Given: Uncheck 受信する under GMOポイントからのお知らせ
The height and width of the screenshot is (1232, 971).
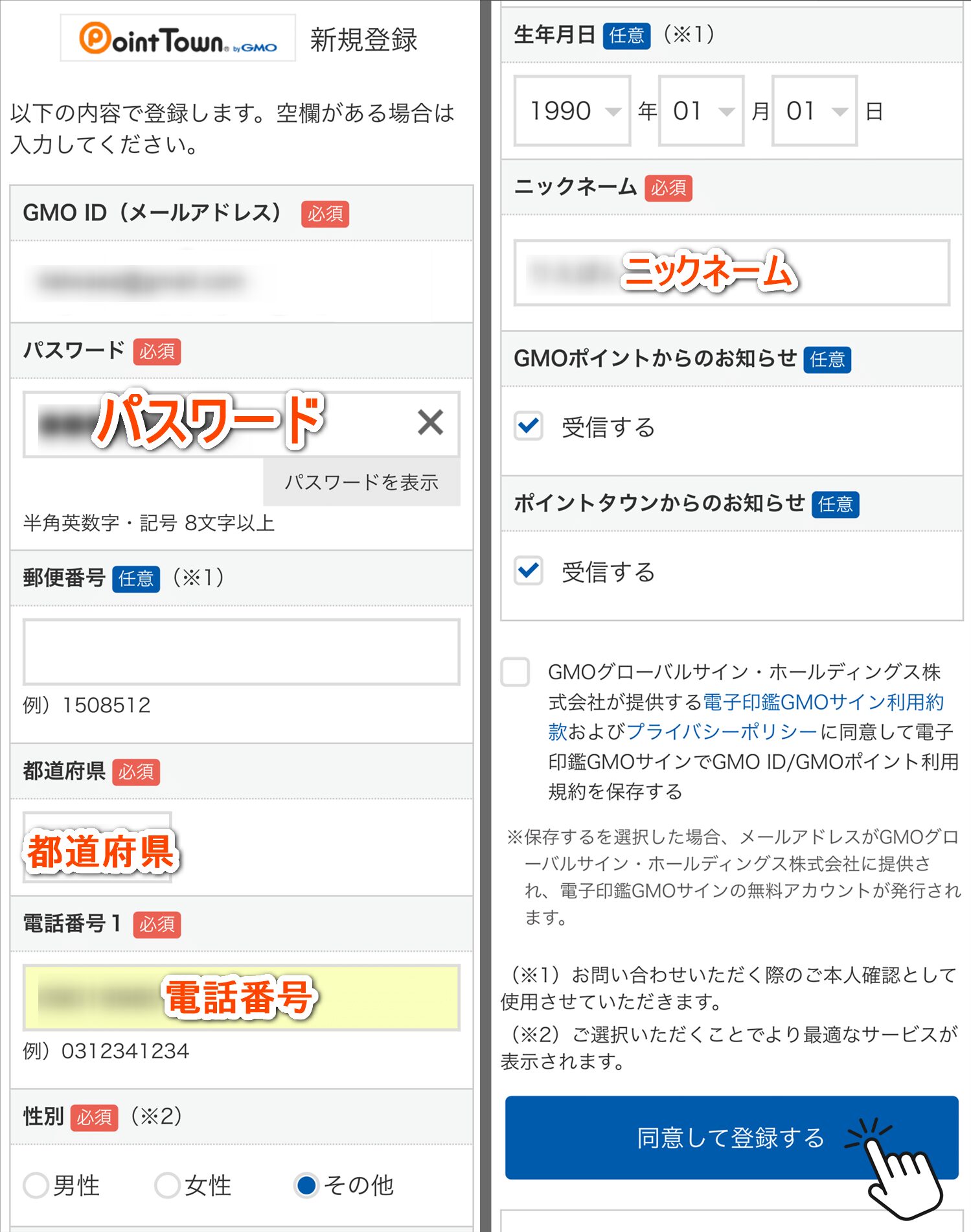Looking at the screenshot, I should (529, 426).
